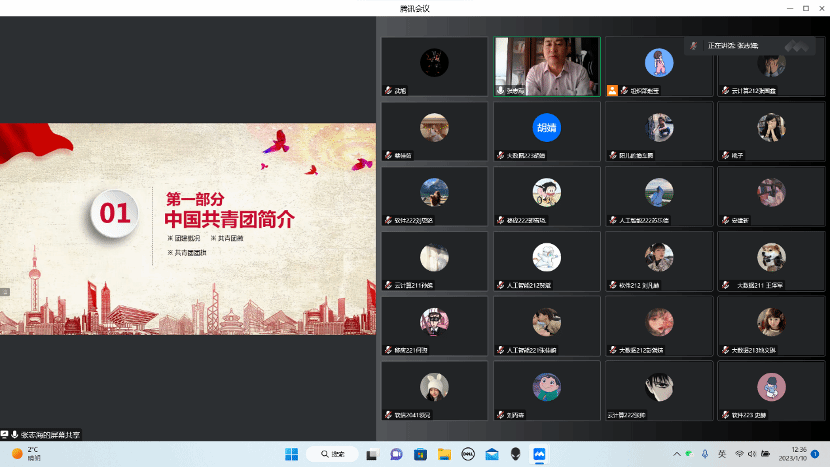Open Task View from the taskbar

[x=372, y=454]
